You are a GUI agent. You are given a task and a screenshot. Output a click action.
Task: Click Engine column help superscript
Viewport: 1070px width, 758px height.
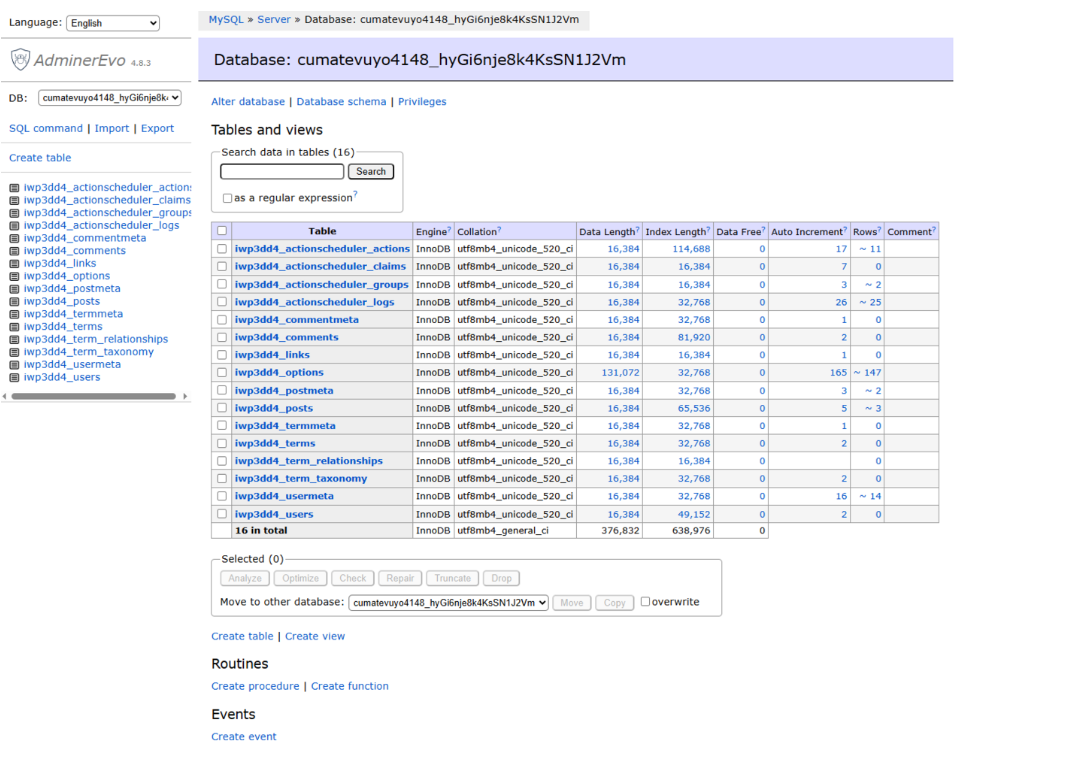(x=449, y=229)
